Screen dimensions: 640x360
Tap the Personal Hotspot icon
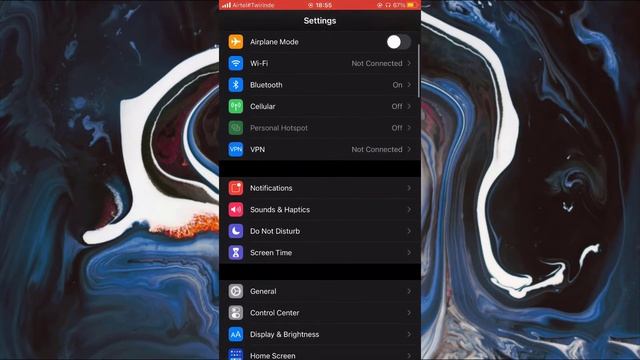point(236,128)
